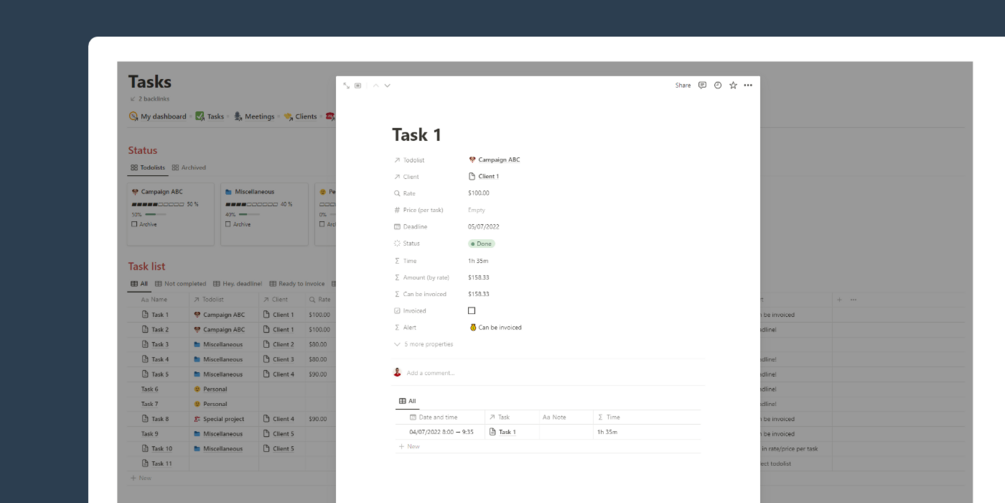The width and height of the screenshot is (1005, 503).
Task: Open the Task 1 link in time entry row
Action: [x=502, y=432]
